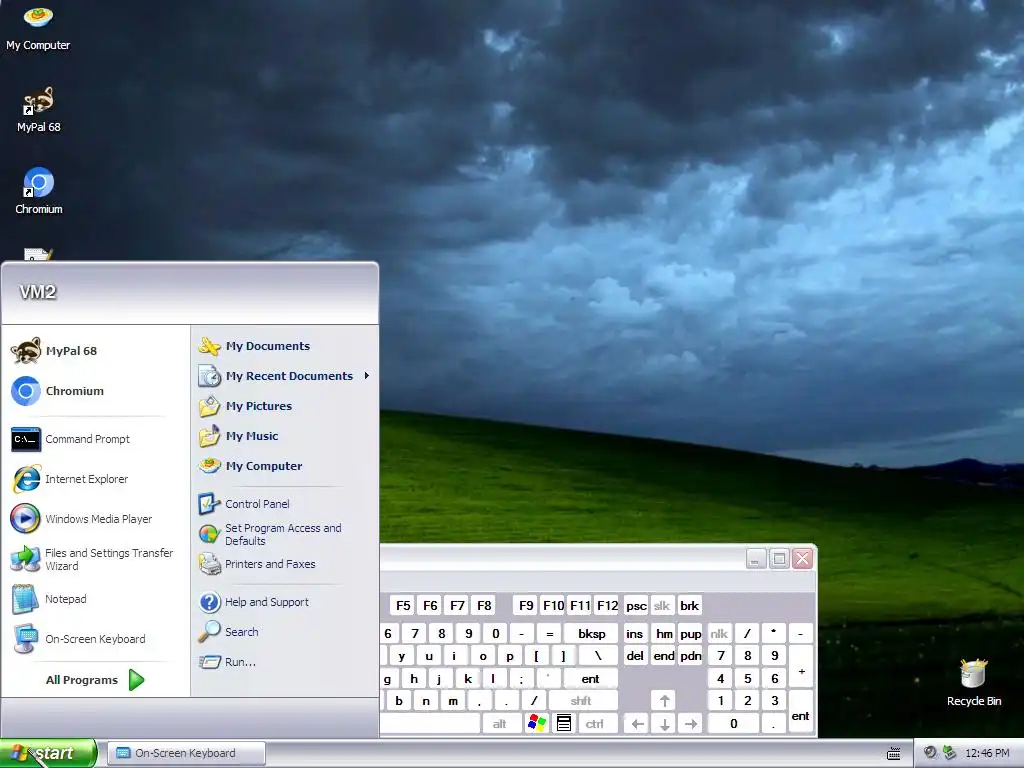This screenshot has width=1024, height=768.
Task: Open MyPal 68 desktop shortcut icon
Action: 39,109
